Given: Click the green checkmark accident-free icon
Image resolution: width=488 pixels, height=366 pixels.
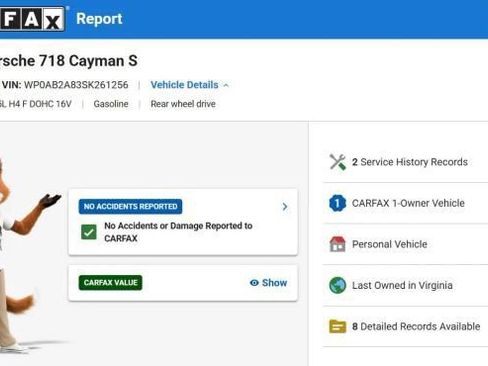Looking at the screenshot, I should (x=89, y=232).
